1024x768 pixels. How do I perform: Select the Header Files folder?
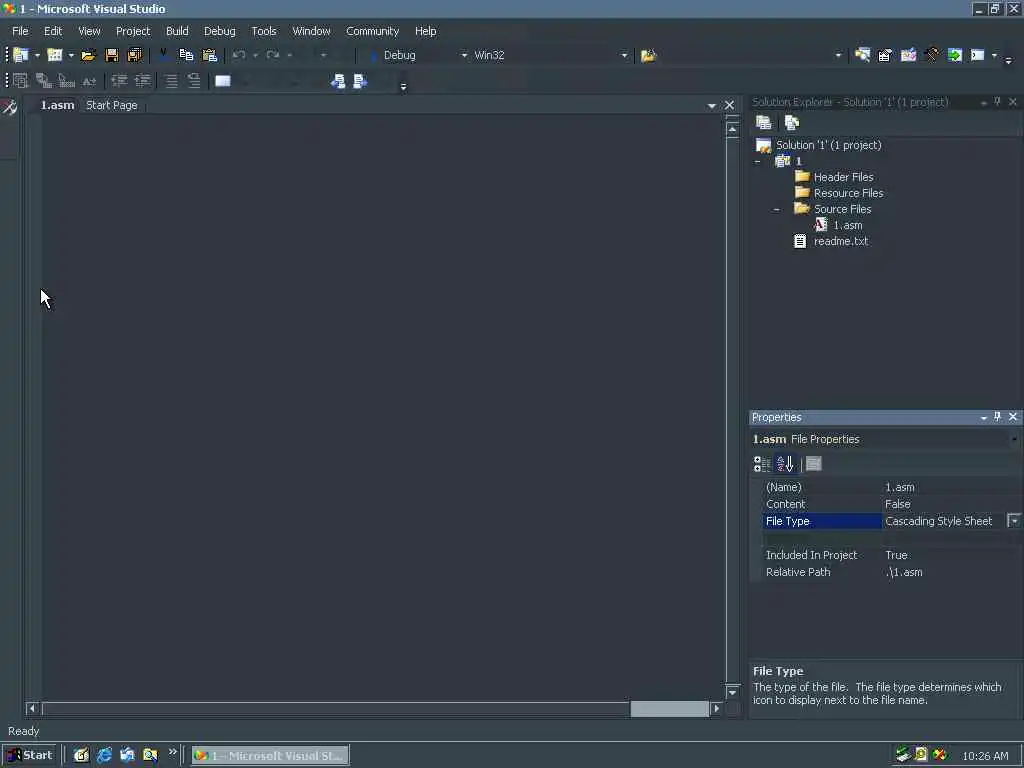coord(843,177)
